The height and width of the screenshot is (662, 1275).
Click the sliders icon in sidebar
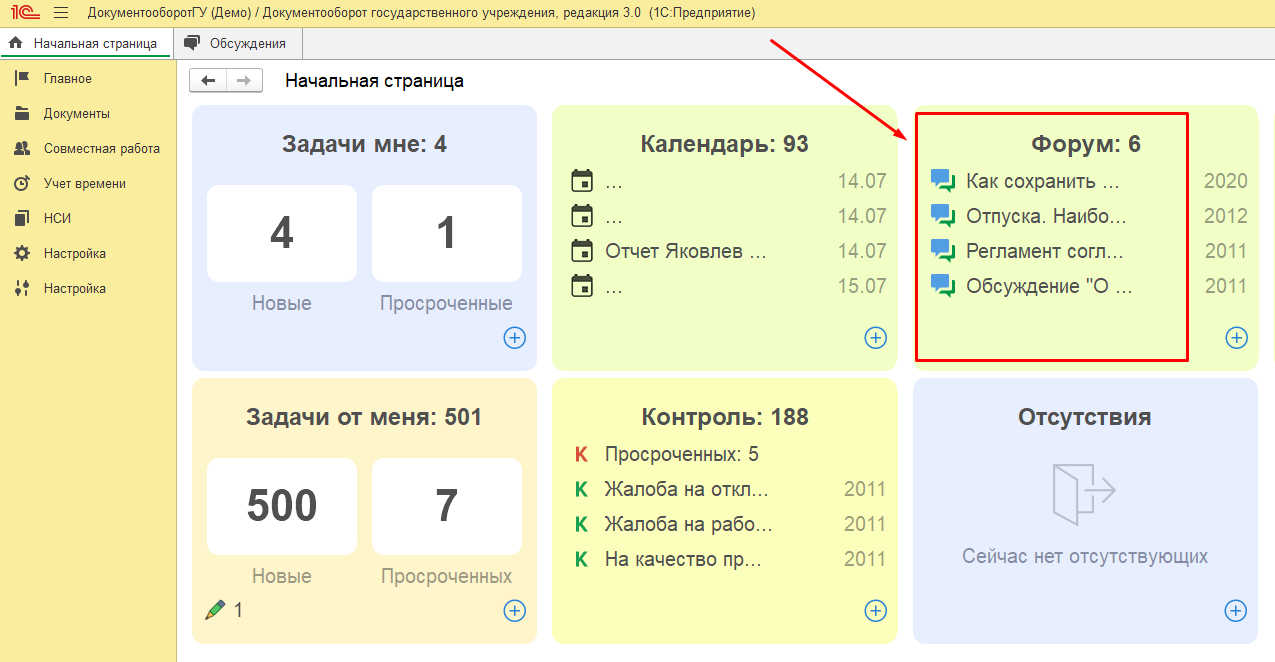point(22,289)
